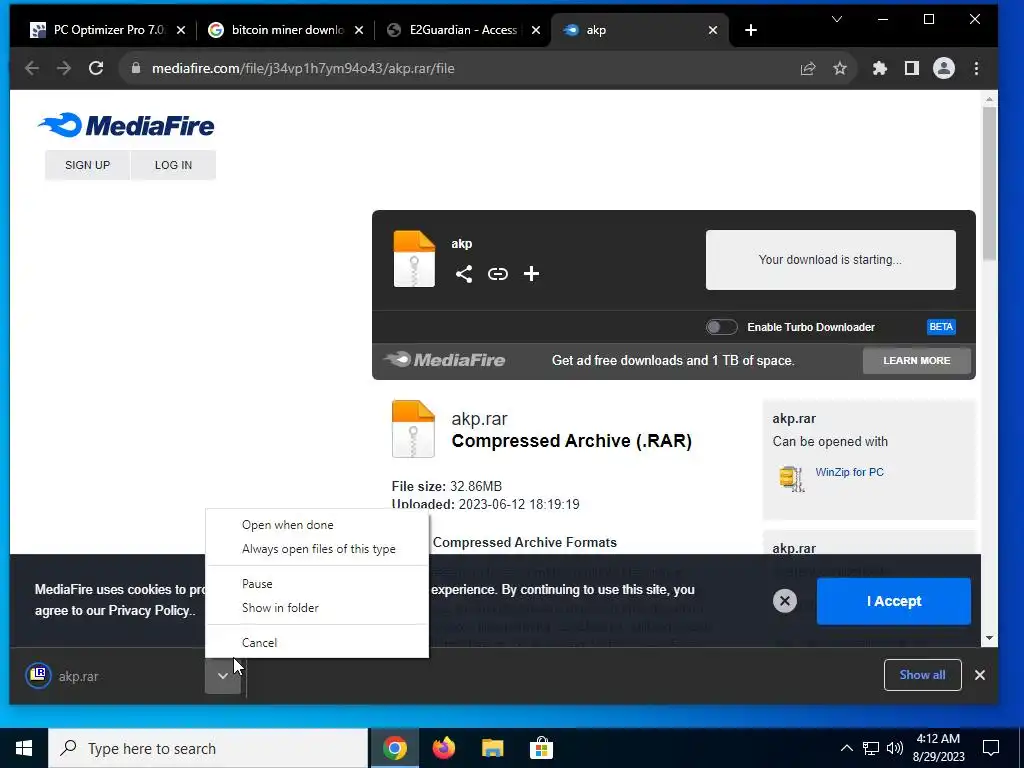The width and height of the screenshot is (1024, 768).
Task: Click the browser forward arrow
Action: [64, 68]
